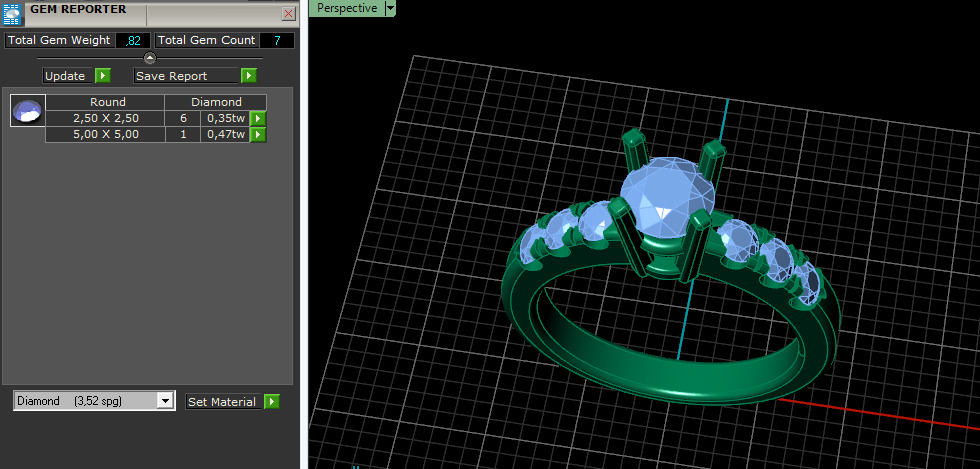Click the green arrow next to Update

(x=102, y=76)
